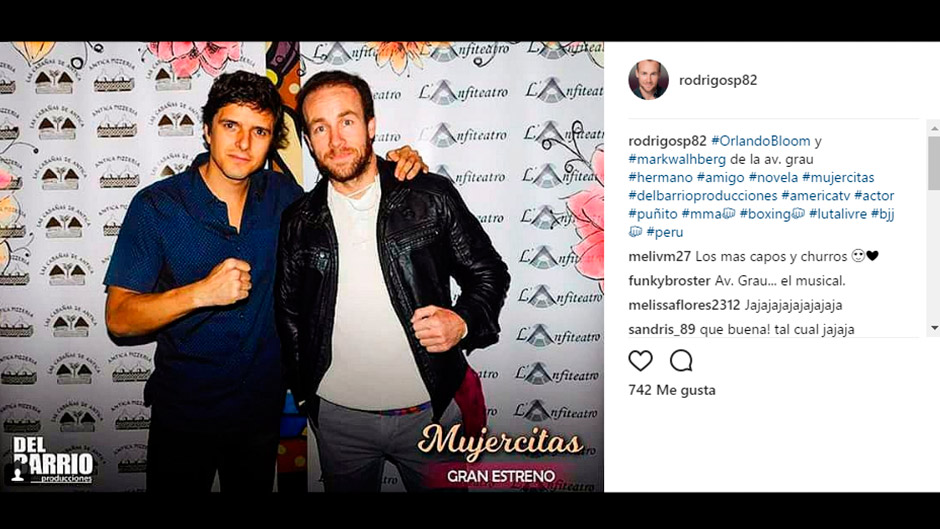Open comments with the speech bubble icon
Image resolution: width=940 pixels, height=529 pixels.
pos(681,360)
